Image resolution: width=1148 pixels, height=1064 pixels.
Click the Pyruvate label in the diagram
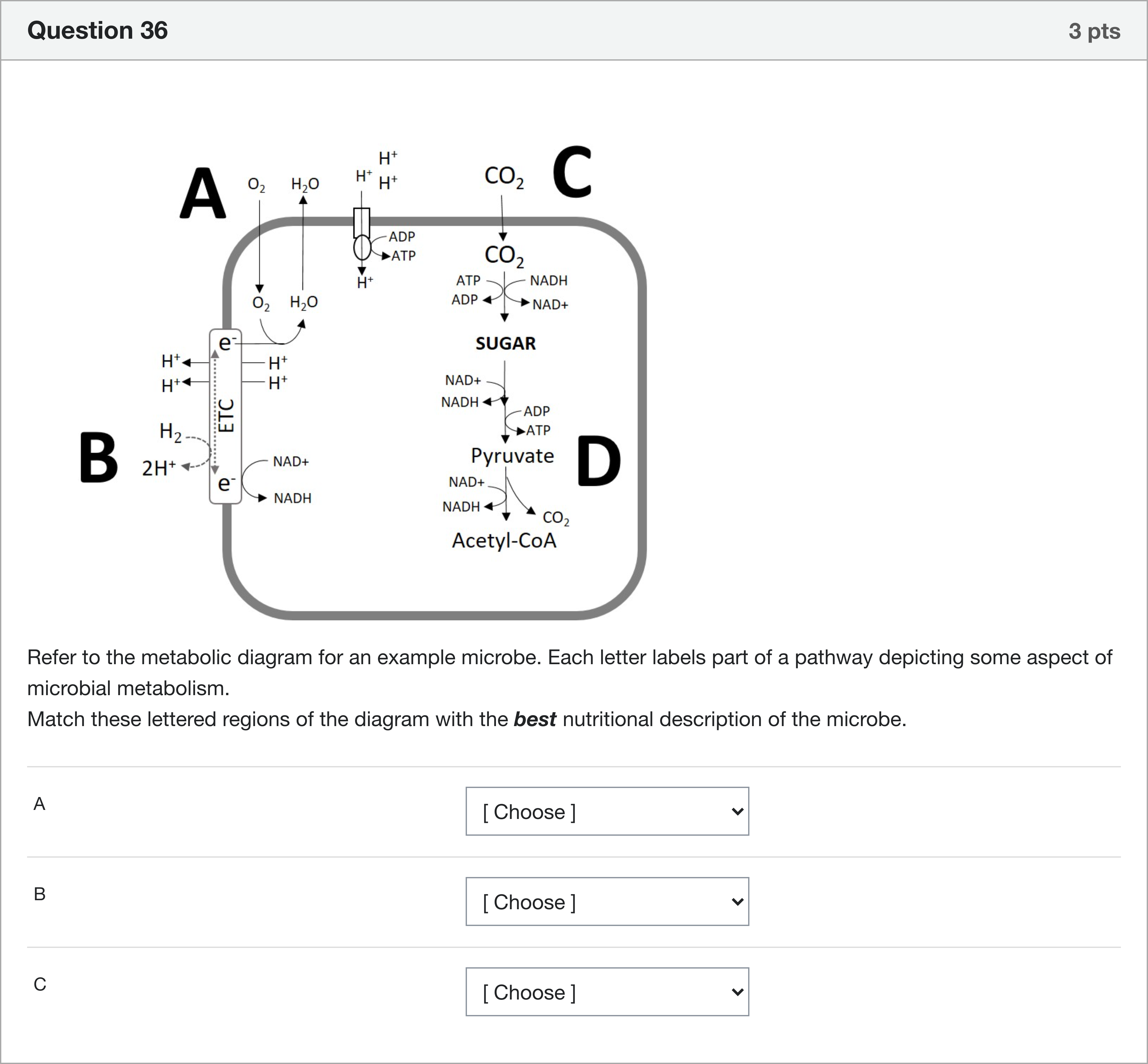pos(512,455)
